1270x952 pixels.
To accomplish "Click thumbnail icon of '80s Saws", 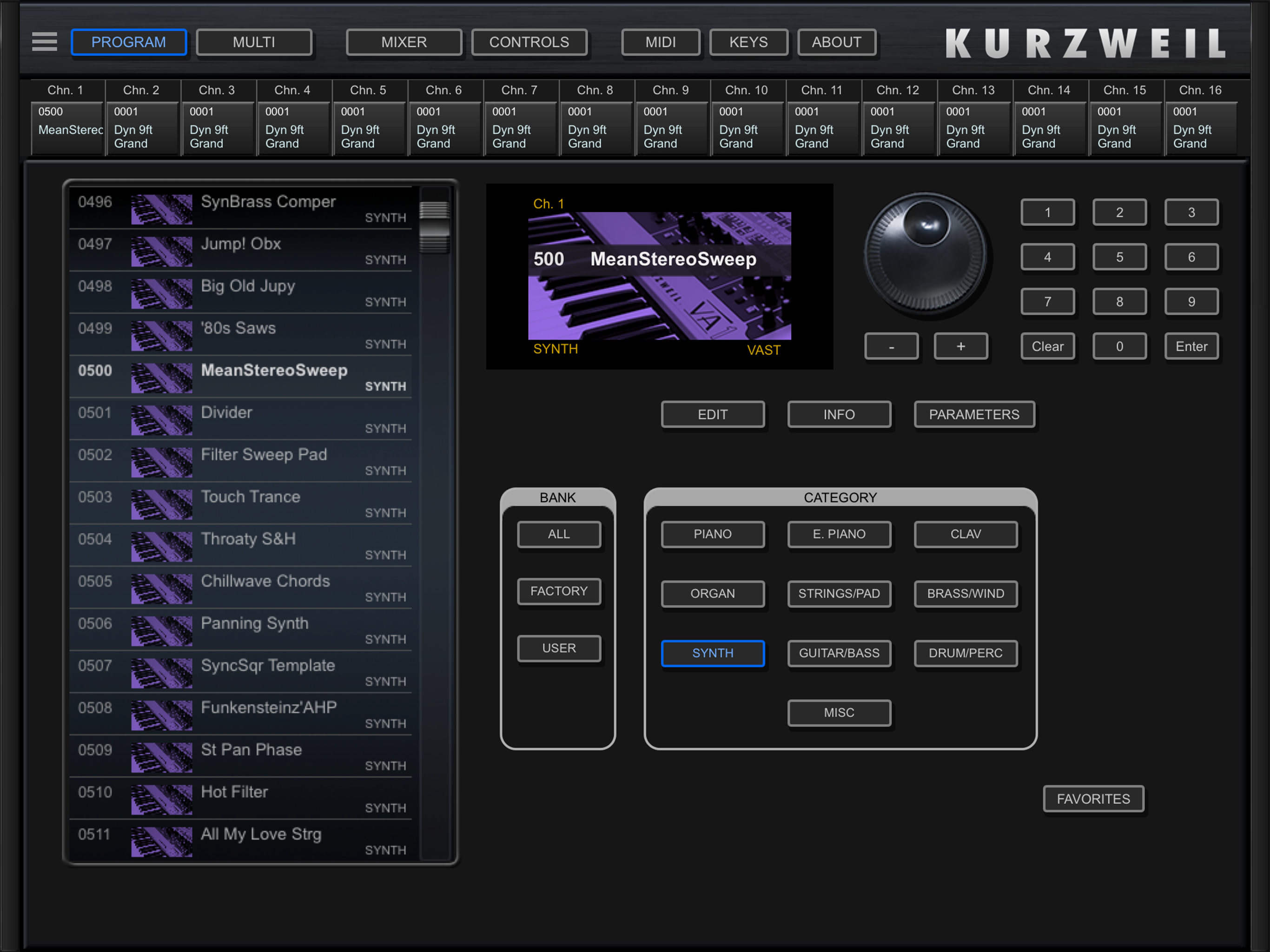I will (x=161, y=336).
